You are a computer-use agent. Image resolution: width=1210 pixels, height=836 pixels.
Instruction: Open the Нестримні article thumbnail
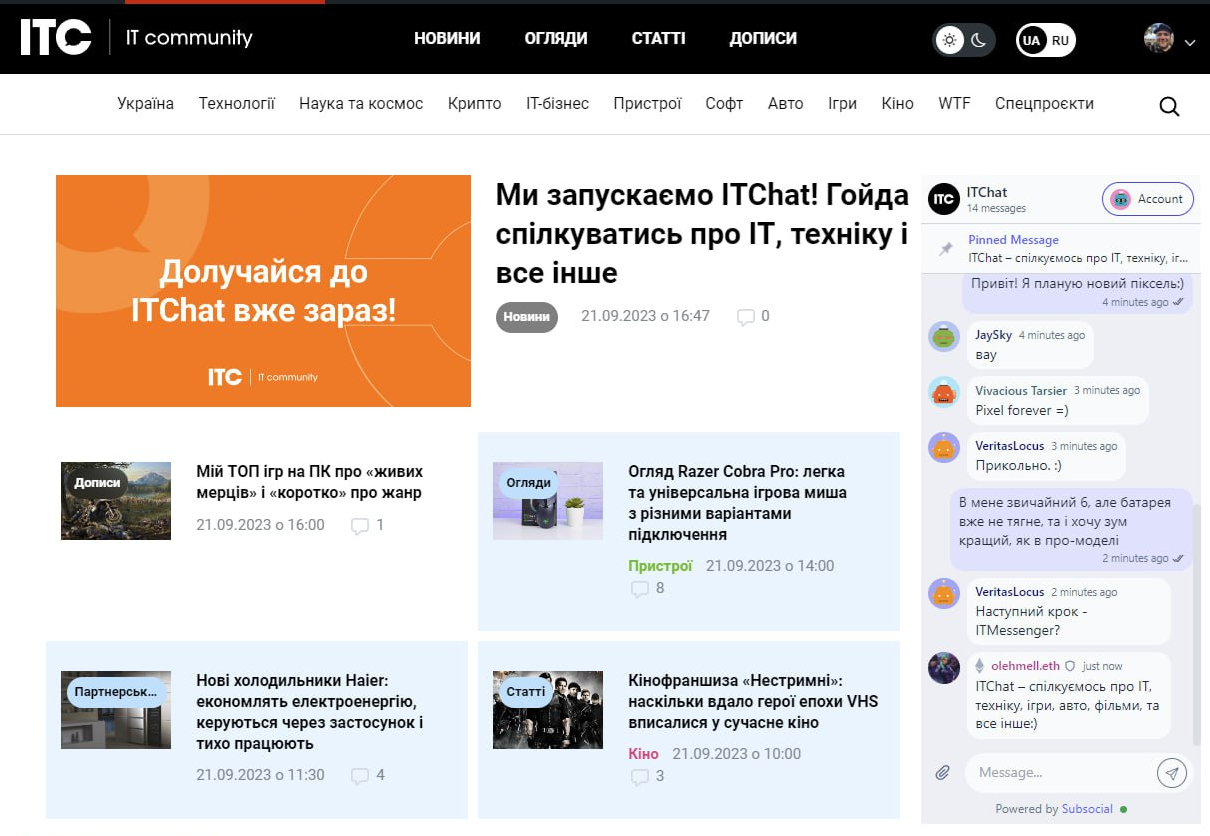548,710
